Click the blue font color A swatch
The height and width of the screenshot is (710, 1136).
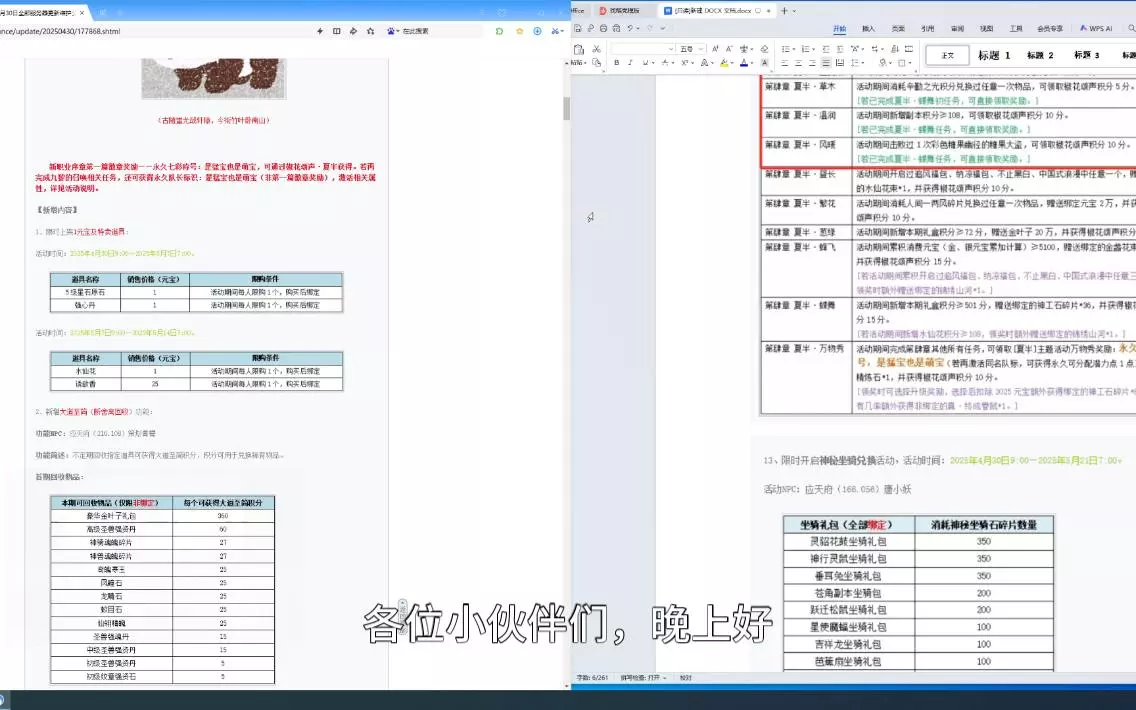744,63
